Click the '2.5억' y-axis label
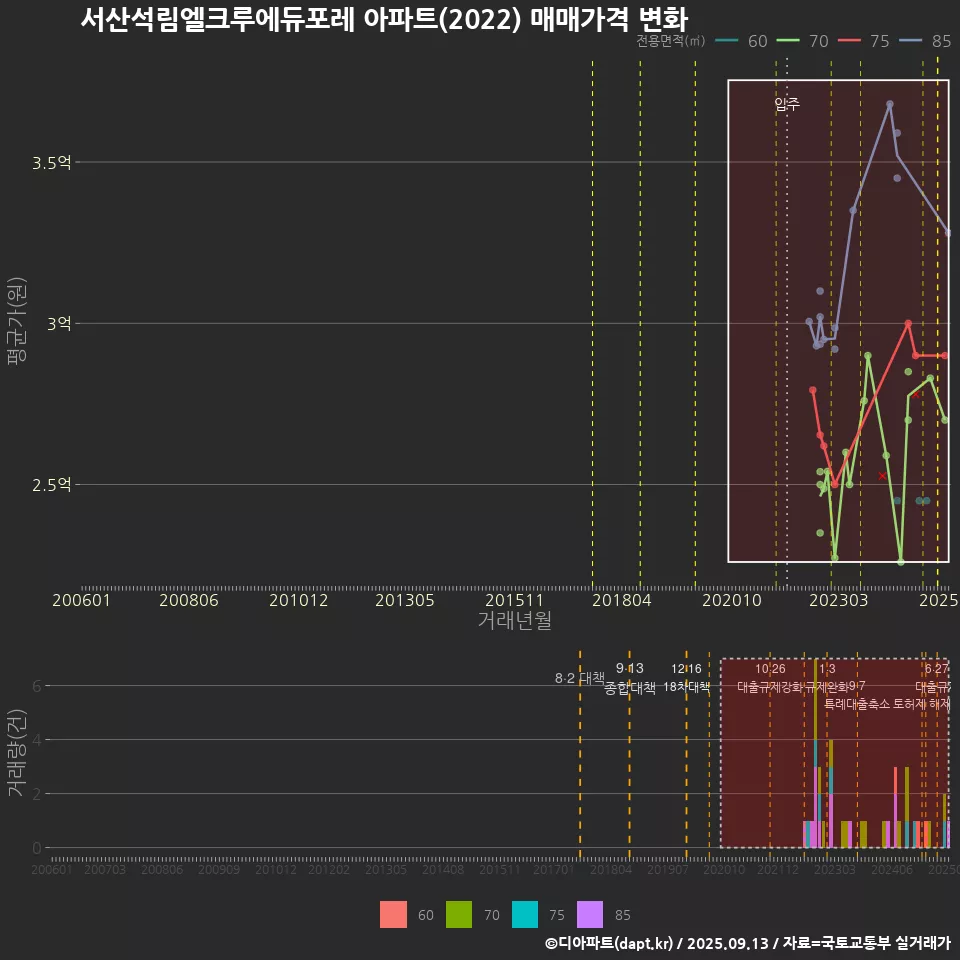The height and width of the screenshot is (960, 960). point(52,485)
